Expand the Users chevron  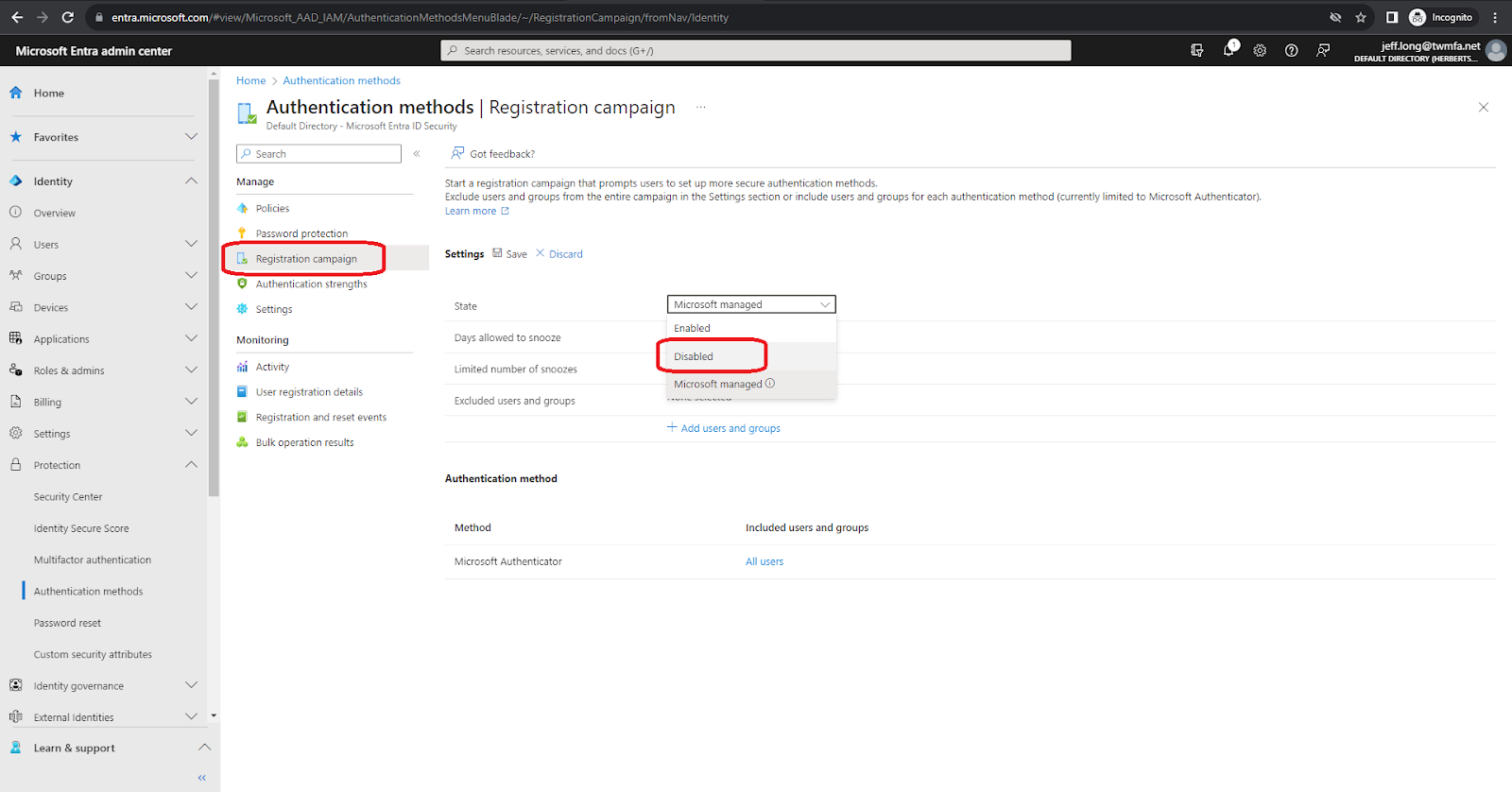coord(191,244)
